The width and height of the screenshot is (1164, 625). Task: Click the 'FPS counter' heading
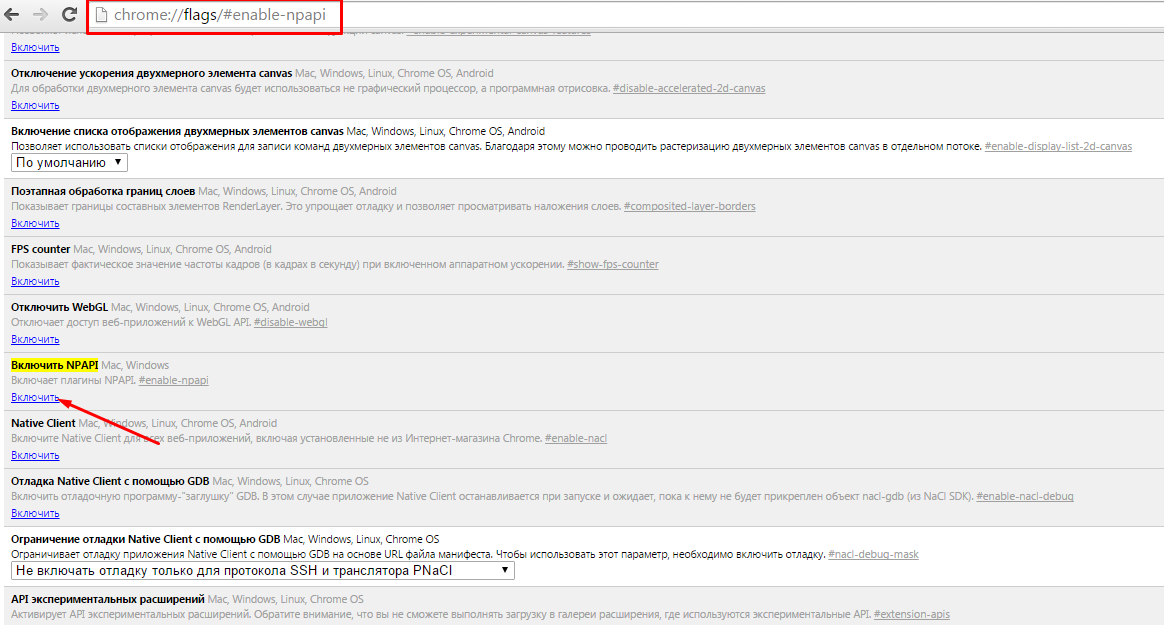click(40, 249)
